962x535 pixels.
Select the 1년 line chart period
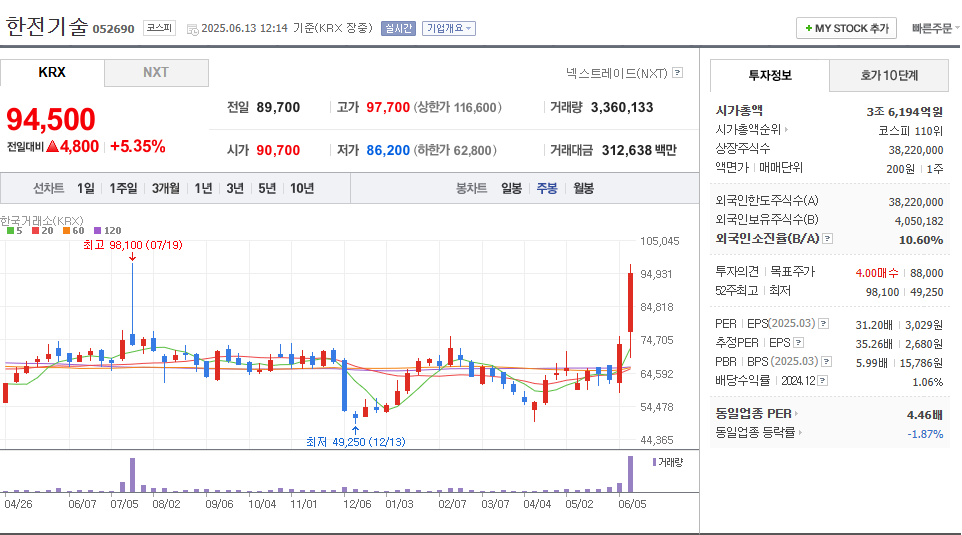pyautogui.click(x=203, y=188)
